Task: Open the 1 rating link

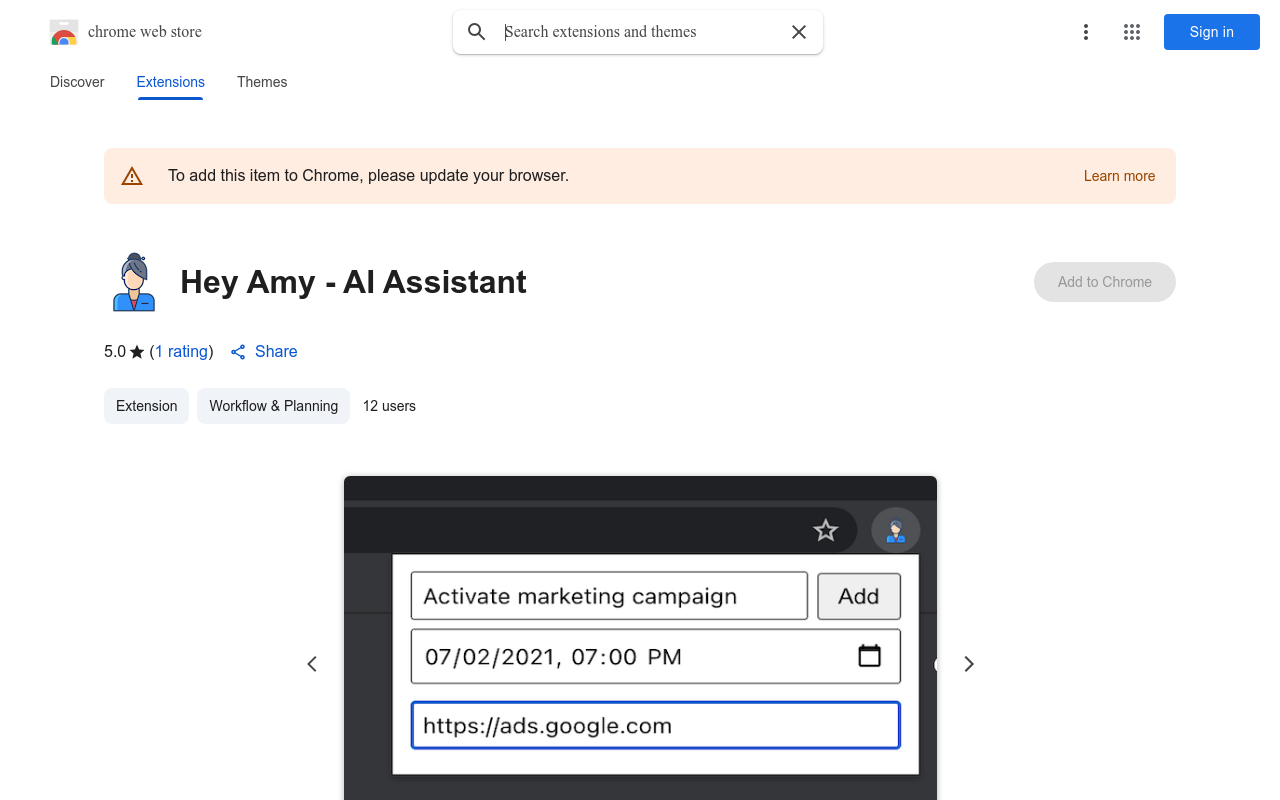Action: 182,352
